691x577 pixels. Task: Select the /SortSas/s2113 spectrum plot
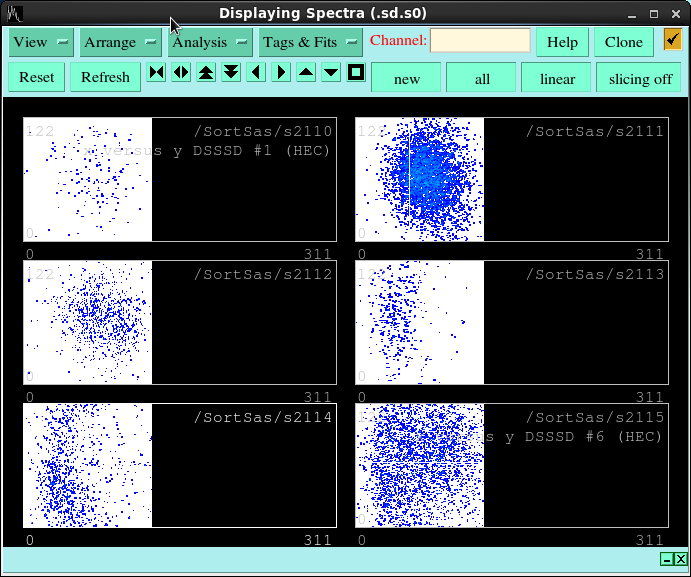pos(512,322)
